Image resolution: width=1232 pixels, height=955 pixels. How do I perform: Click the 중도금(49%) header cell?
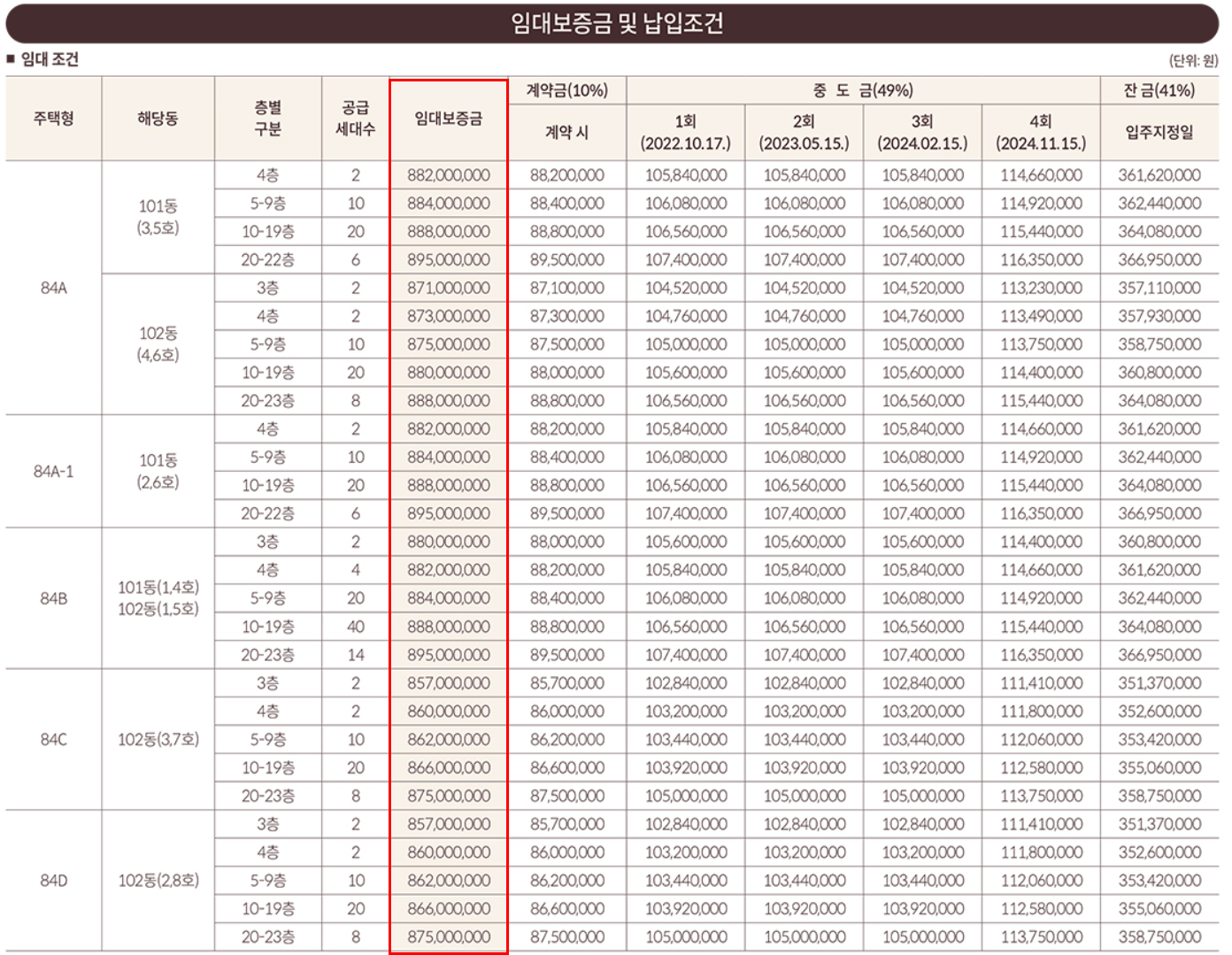(x=863, y=90)
